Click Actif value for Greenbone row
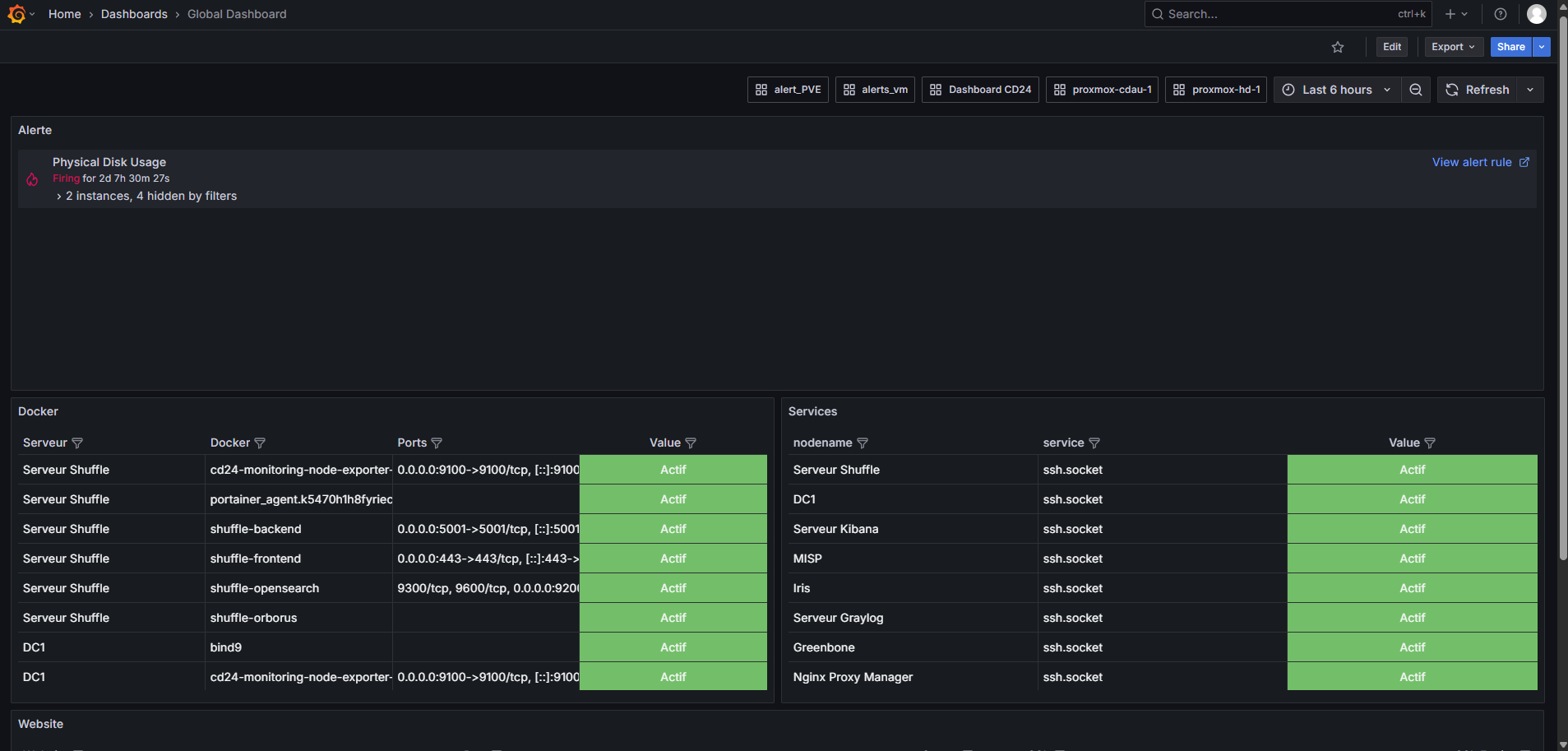Image resolution: width=1568 pixels, height=751 pixels. click(x=1413, y=647)
